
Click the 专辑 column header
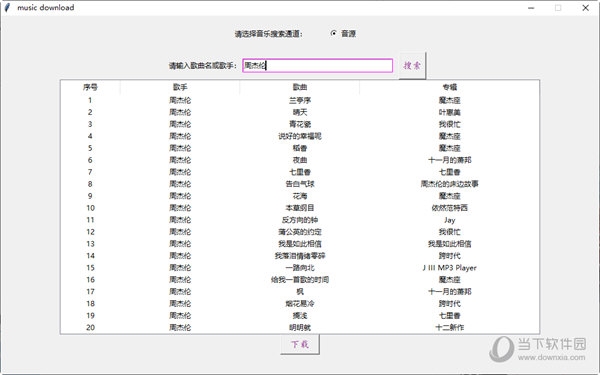click(x=450, y=87)
